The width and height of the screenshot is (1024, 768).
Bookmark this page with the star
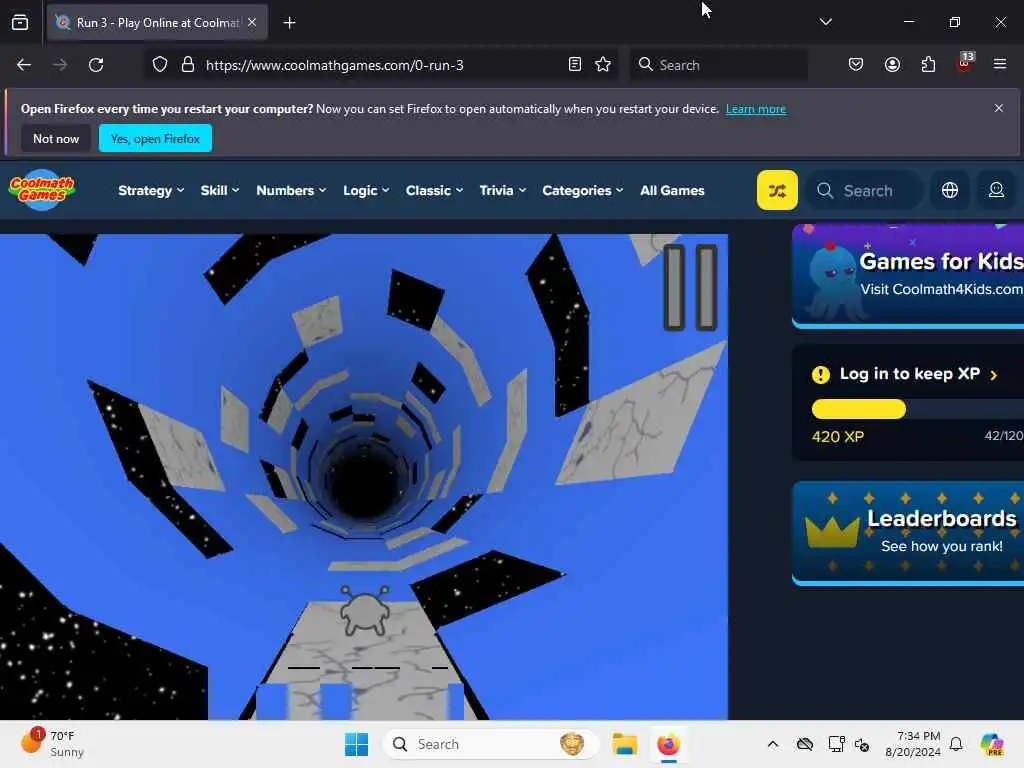pyautogui.click(x=603, y=65)
